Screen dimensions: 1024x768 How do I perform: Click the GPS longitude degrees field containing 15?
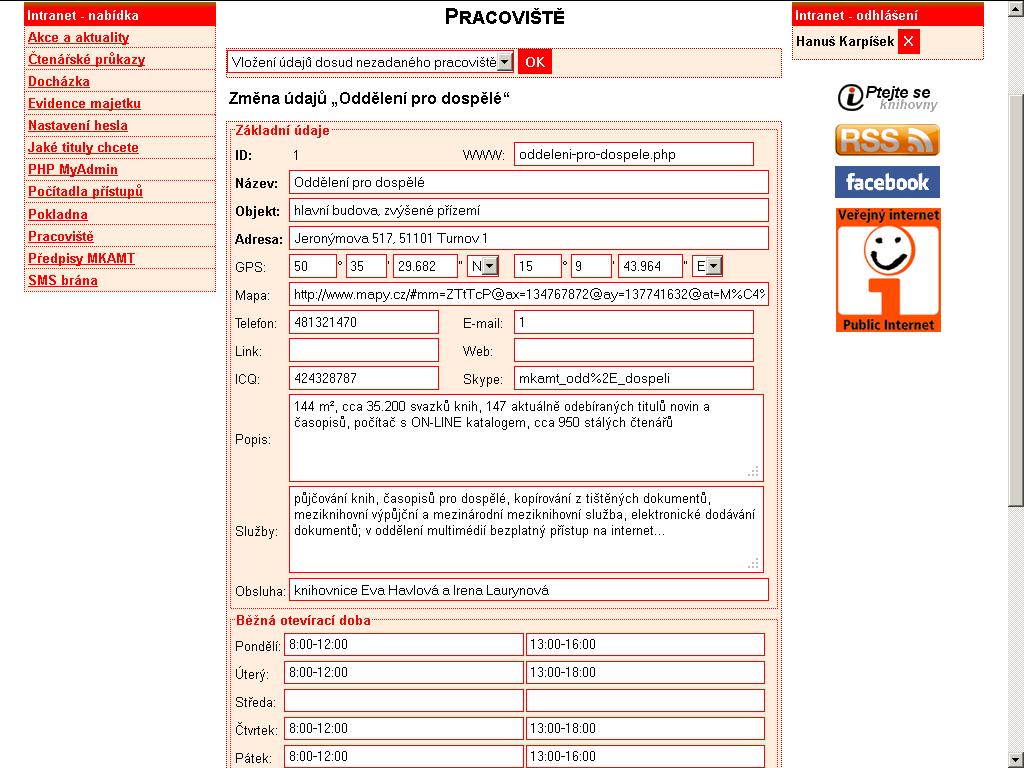click(537, 266)
